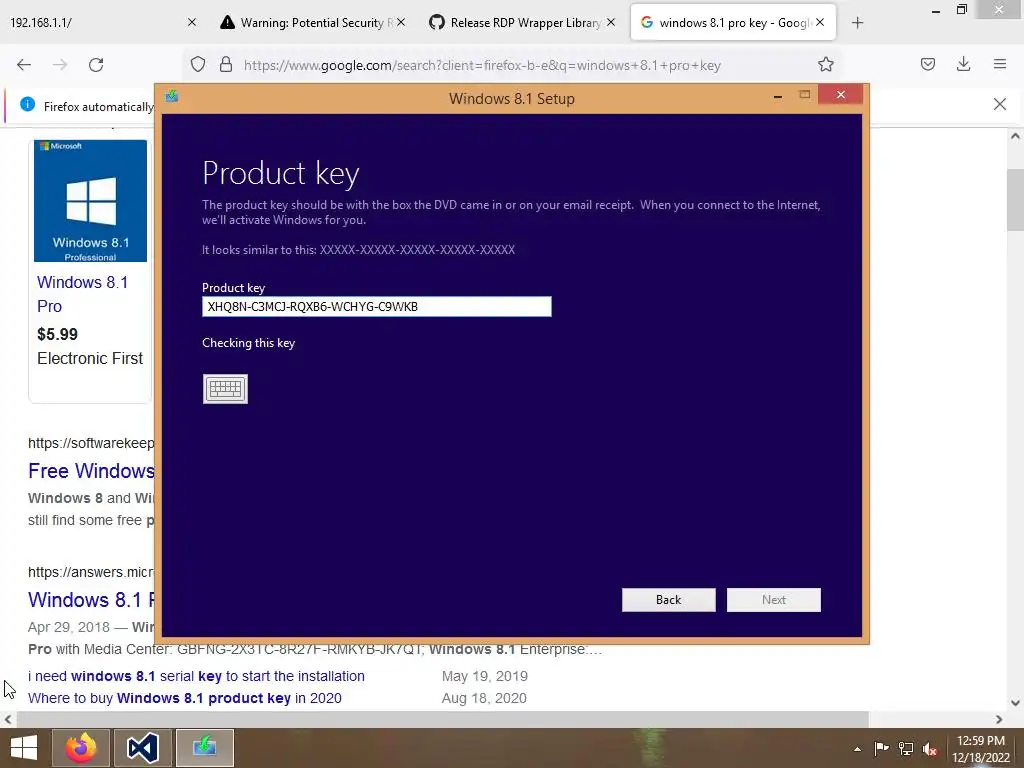Bookmark this page with the star icon
1024x768 pixels.
[825, 65]
